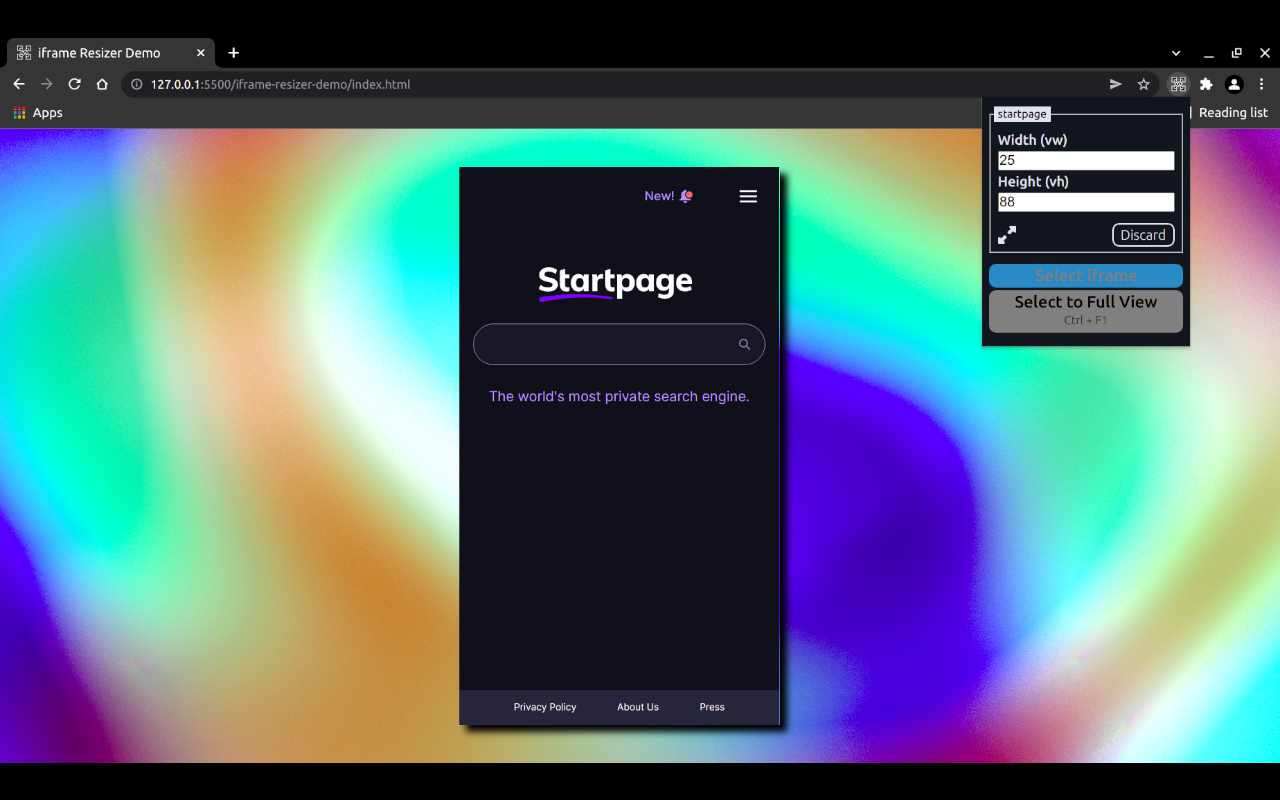The image size is (1280, 800).
Task: Open the Extensions puzzle icon
Action: tap(1206, 84)
